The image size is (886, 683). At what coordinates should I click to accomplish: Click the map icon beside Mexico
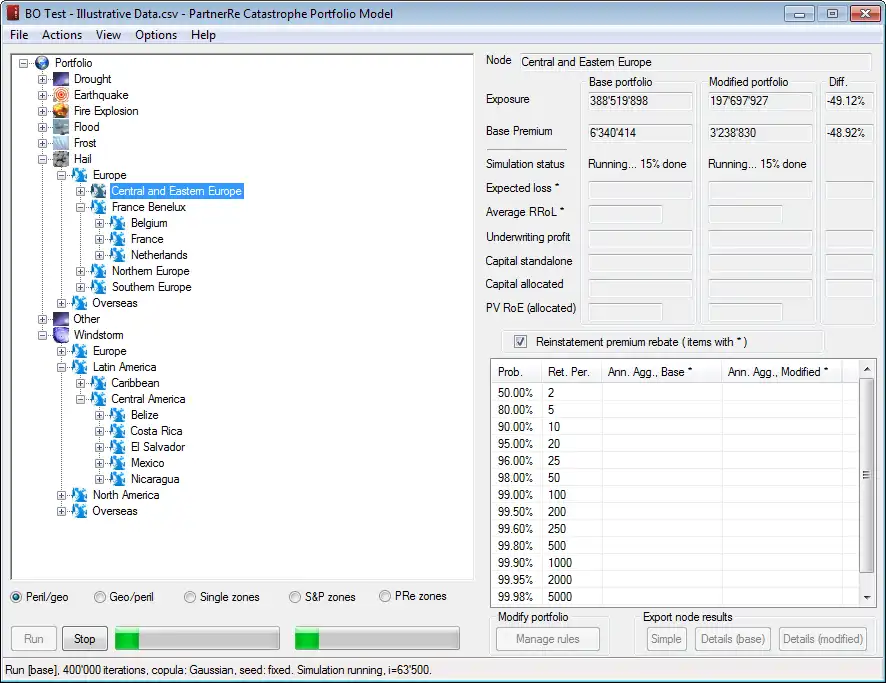click(x=118, y=463)
